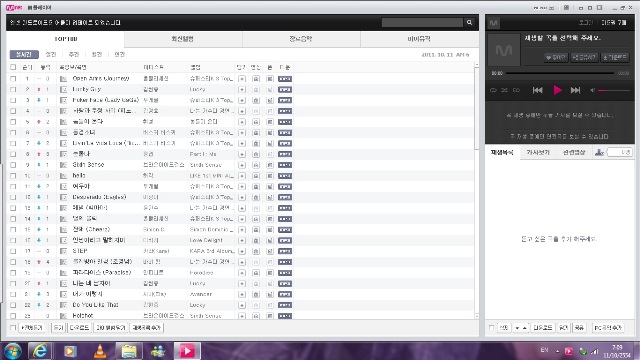Skip to the previous track
This screenshot has width=640, height=360.
(x=538, y=90)
